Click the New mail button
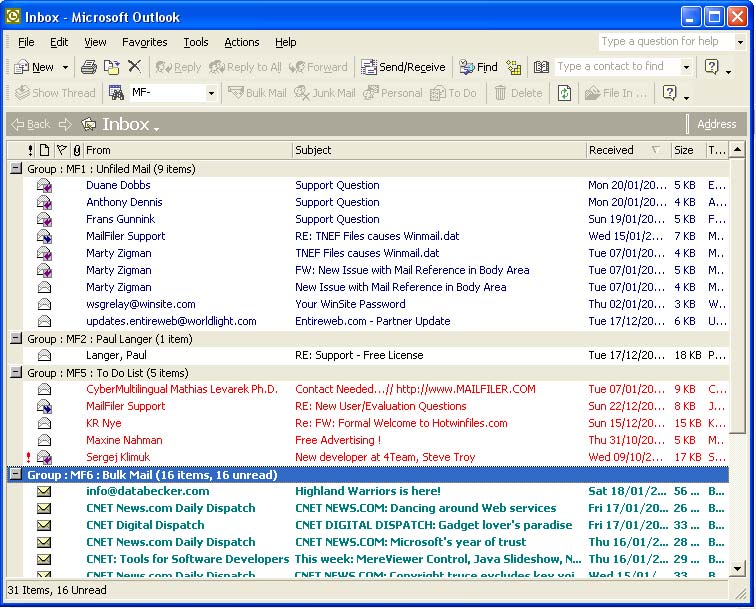The width and height of the screenshot is (756, 609). pos(34,68)
